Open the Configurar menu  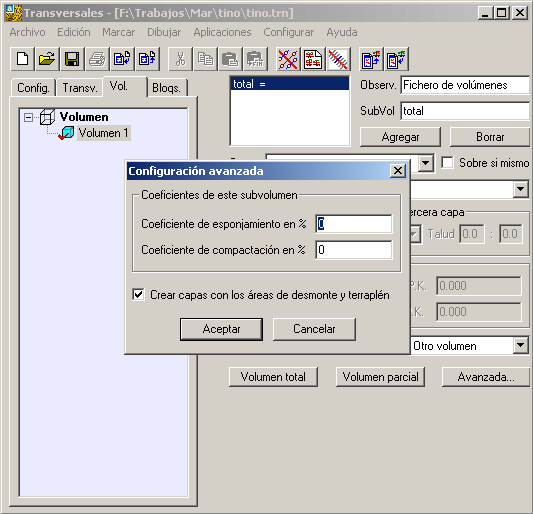[289, 32]
